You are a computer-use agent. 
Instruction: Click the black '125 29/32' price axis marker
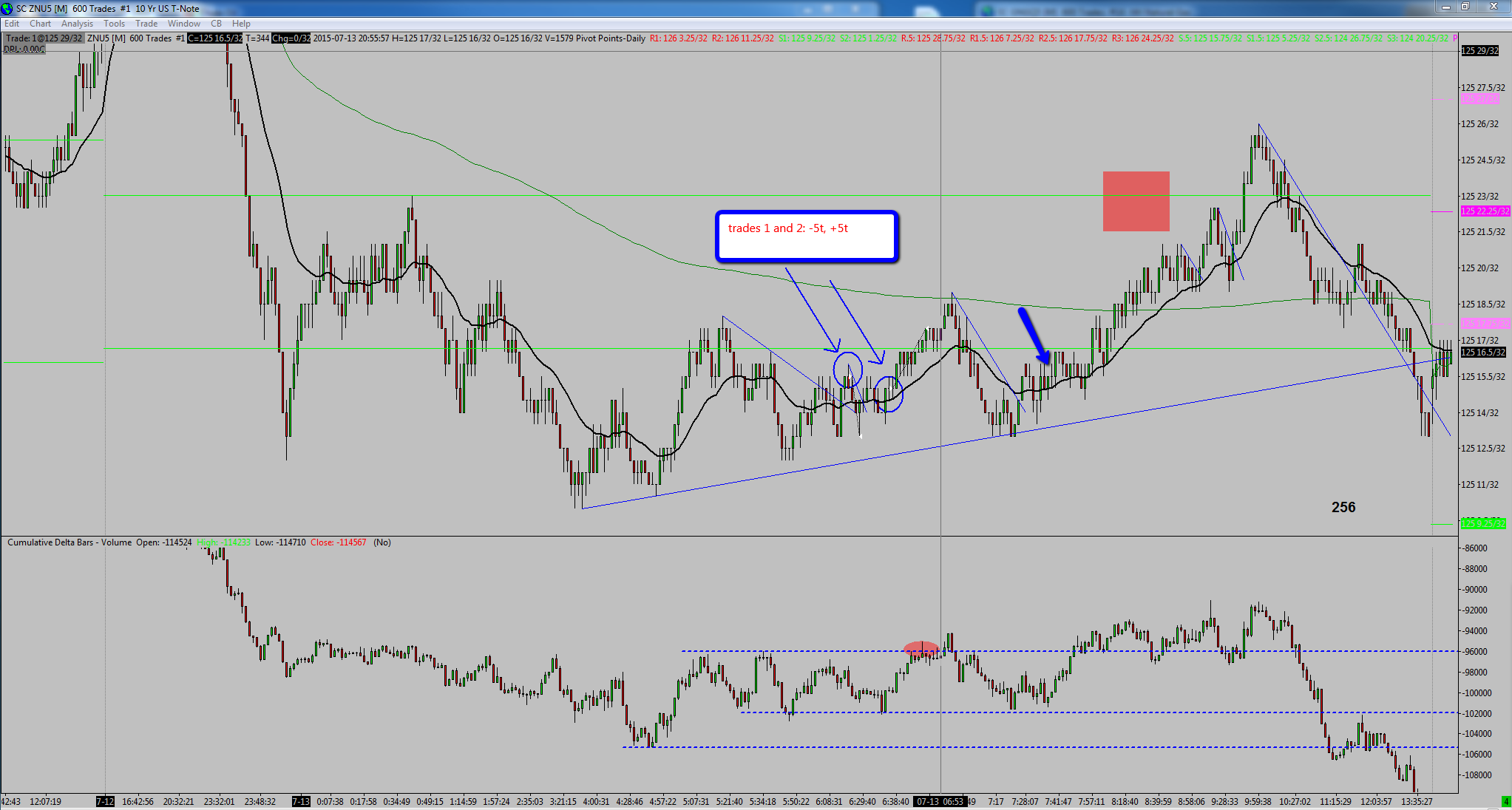tap(1479, 51)
